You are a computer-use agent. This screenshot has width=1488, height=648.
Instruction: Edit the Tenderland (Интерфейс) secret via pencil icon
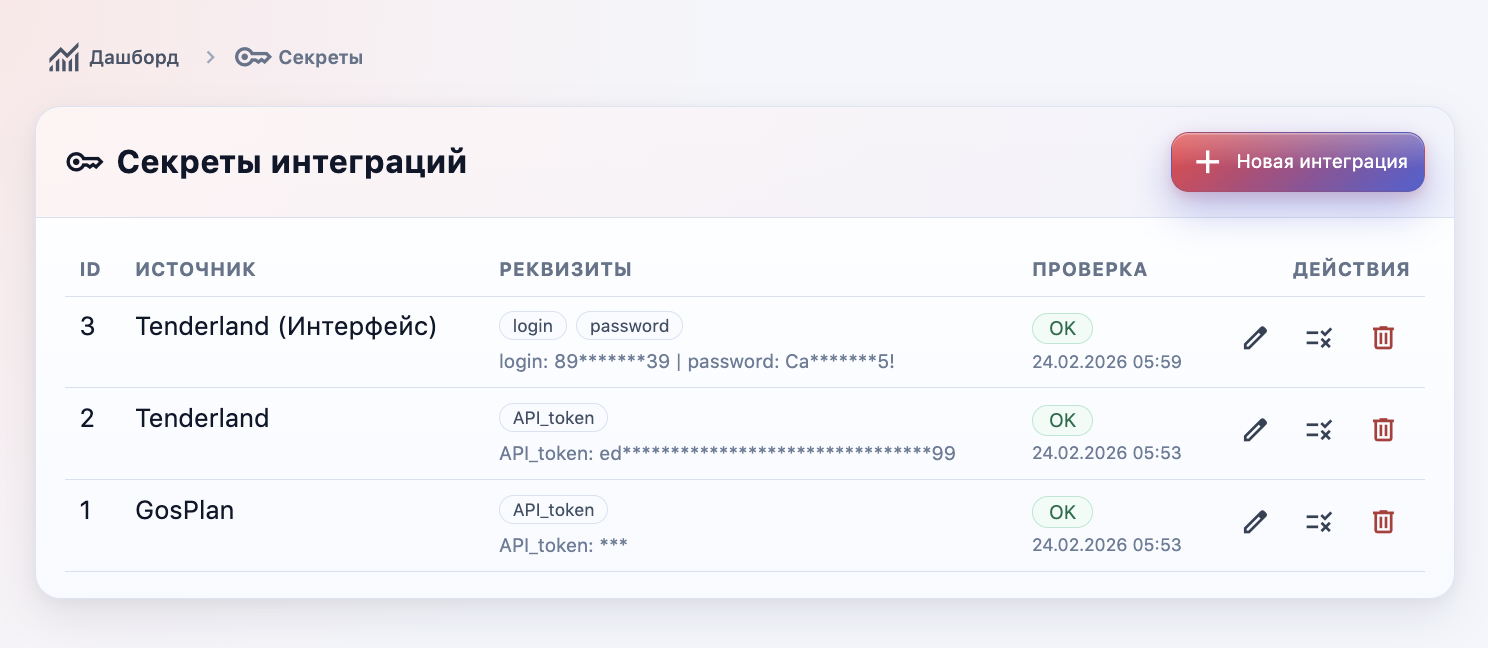point(1255,338)
